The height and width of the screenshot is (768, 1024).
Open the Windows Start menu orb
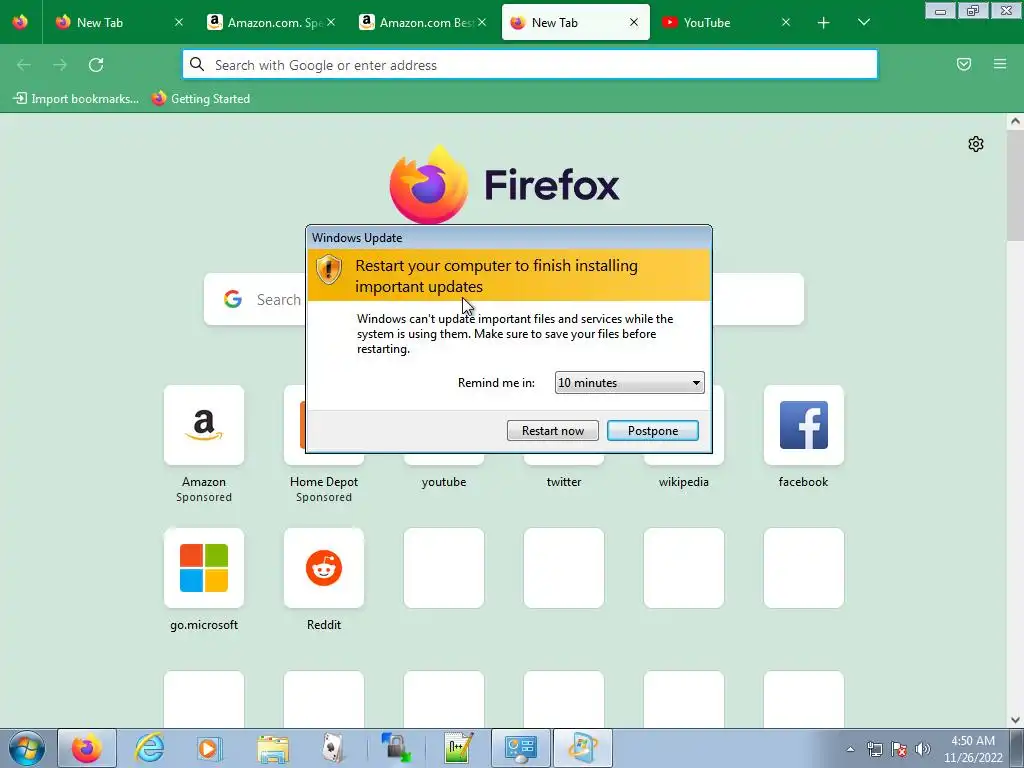coord(27,748)
